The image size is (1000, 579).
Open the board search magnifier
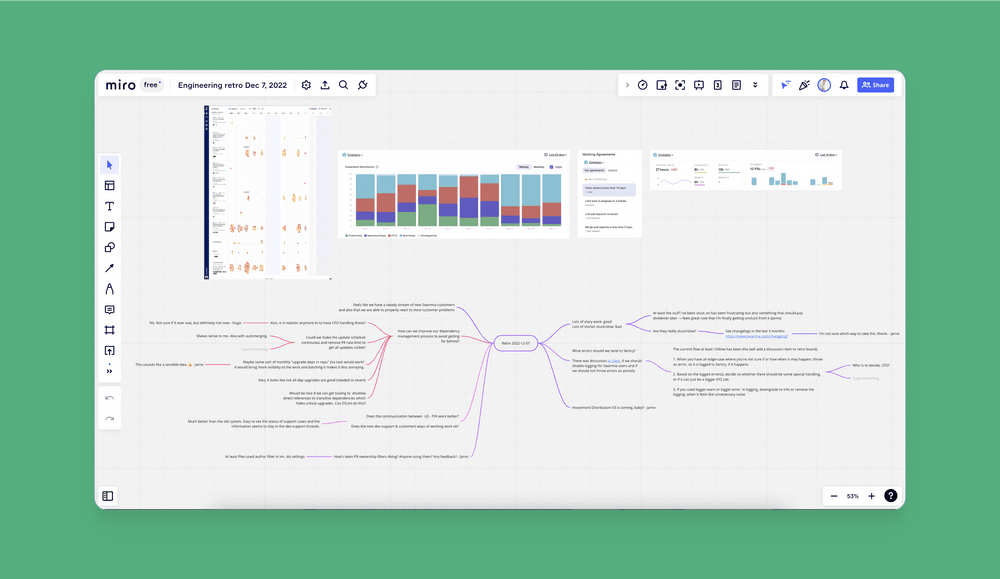(x=343, y=85)
